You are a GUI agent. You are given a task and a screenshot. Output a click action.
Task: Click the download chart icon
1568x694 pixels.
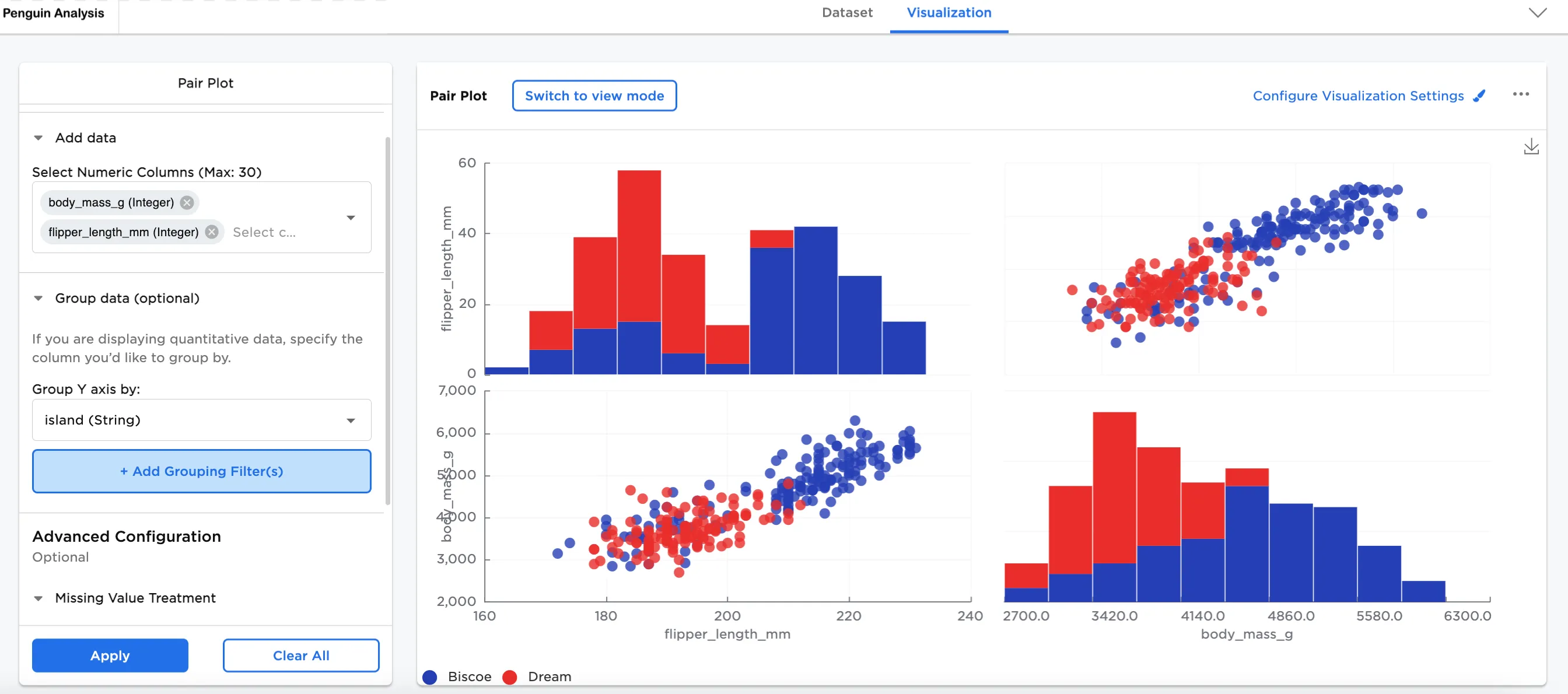(x=1531, y=147)
